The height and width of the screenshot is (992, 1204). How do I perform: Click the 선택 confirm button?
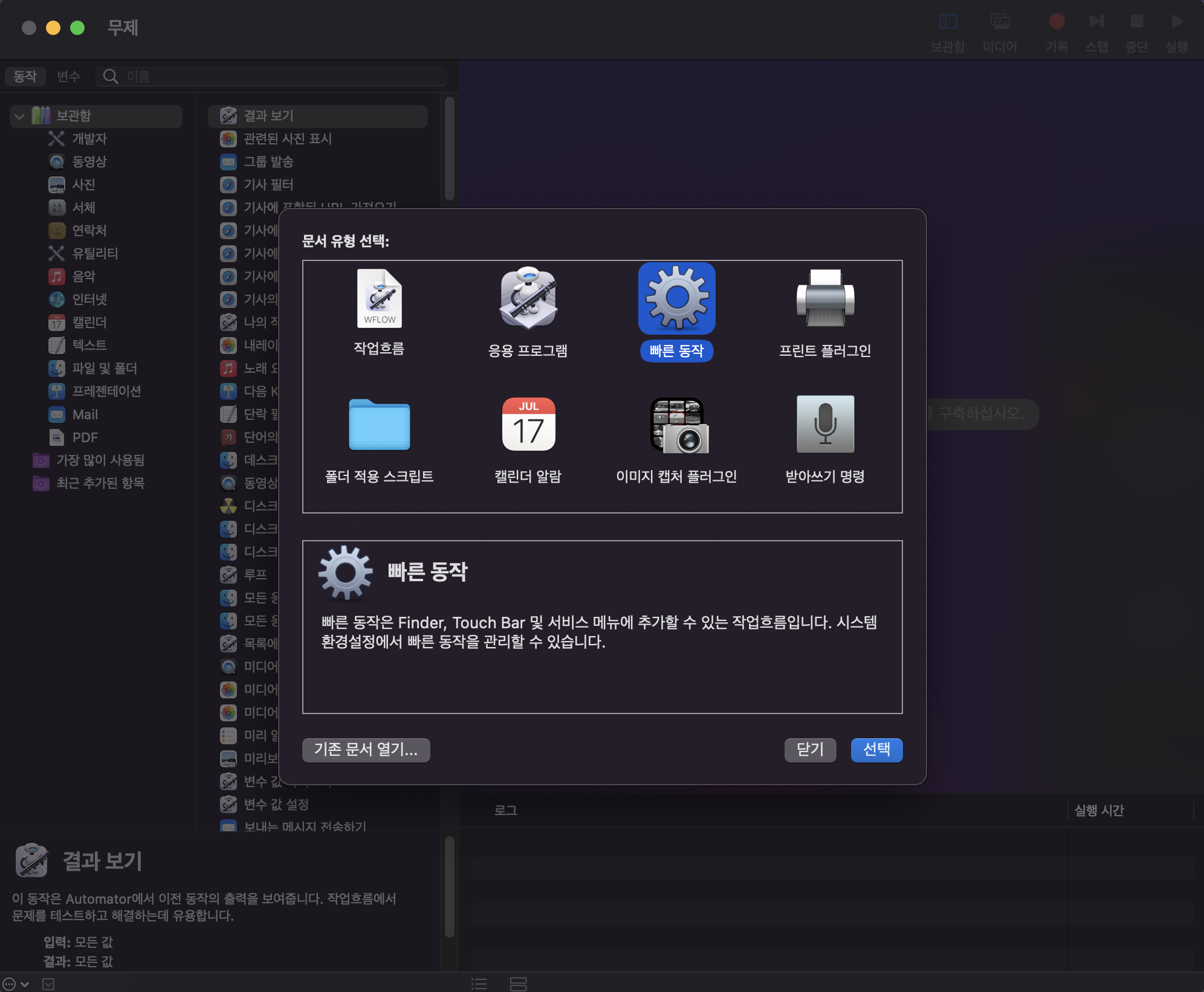point(876,750)
